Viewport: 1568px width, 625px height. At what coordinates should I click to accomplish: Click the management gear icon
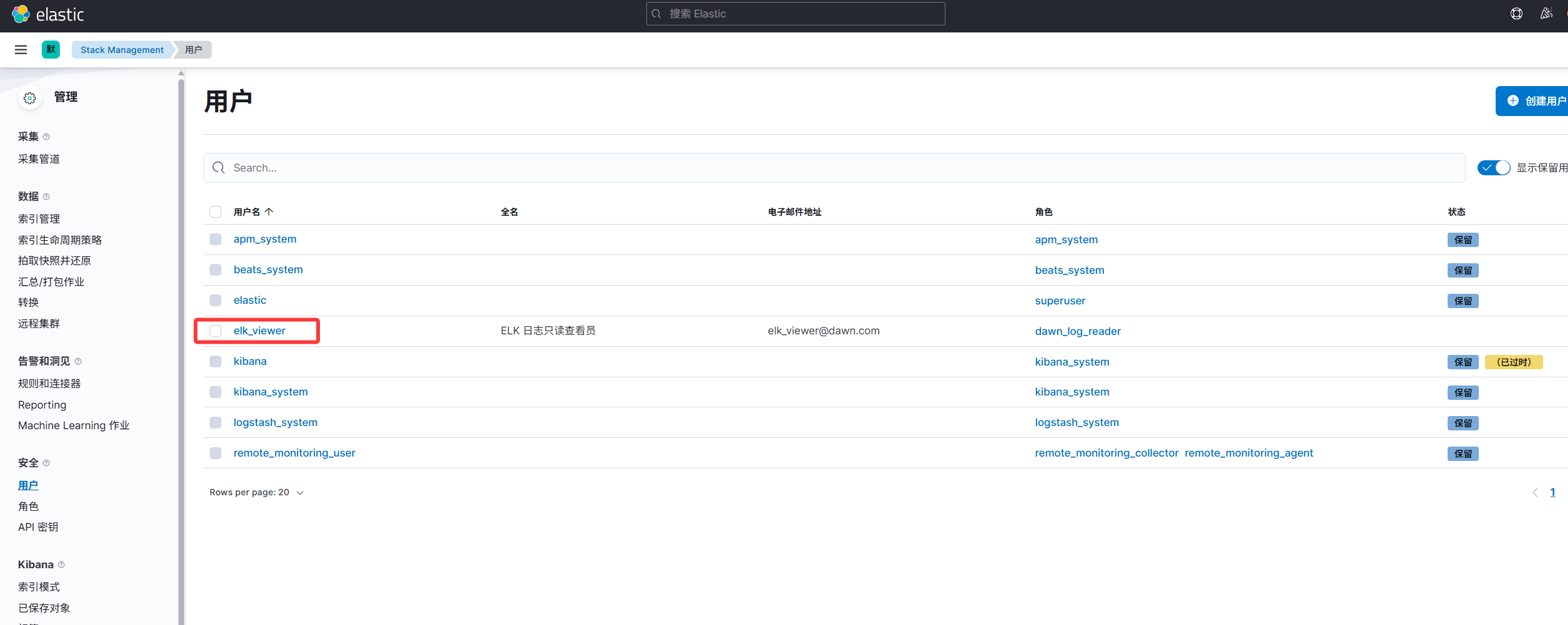(x=29, y=98)
